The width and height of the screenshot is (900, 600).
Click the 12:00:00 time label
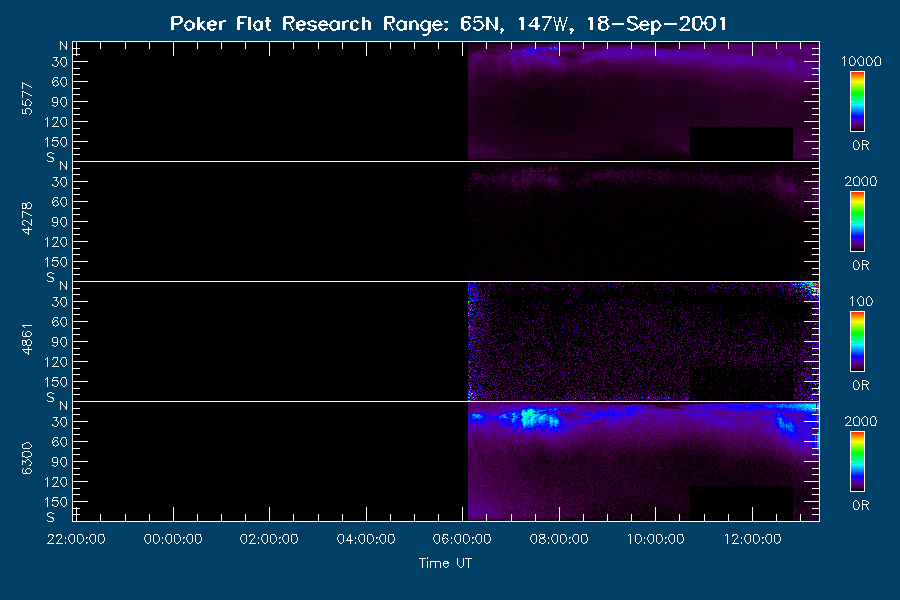[x=752, y=539]
